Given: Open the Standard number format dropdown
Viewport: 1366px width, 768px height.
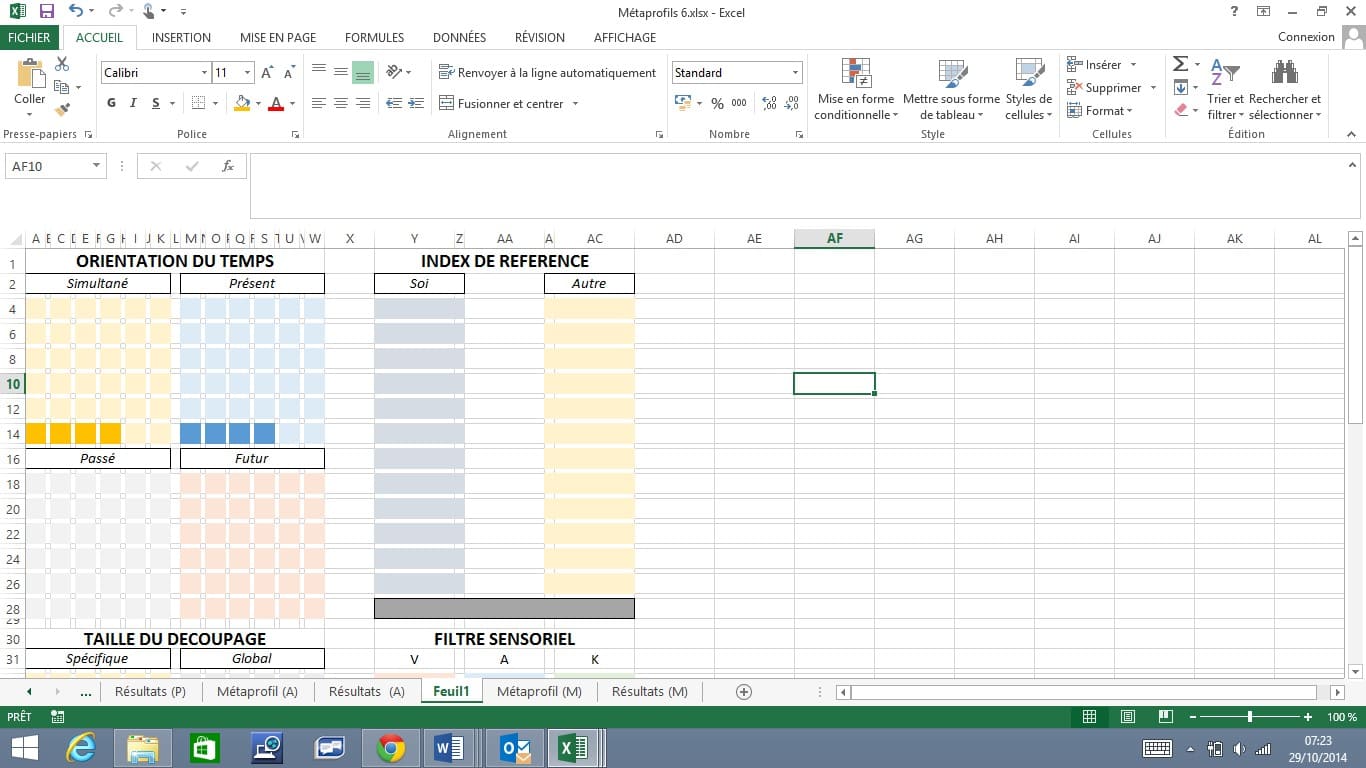Looking at the screenshot, I should tap(796, 73).
